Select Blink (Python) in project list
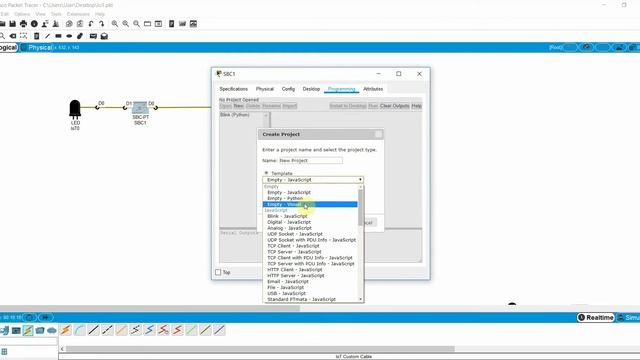This screenshot has height=360, width=640. (x=235, y=115)
